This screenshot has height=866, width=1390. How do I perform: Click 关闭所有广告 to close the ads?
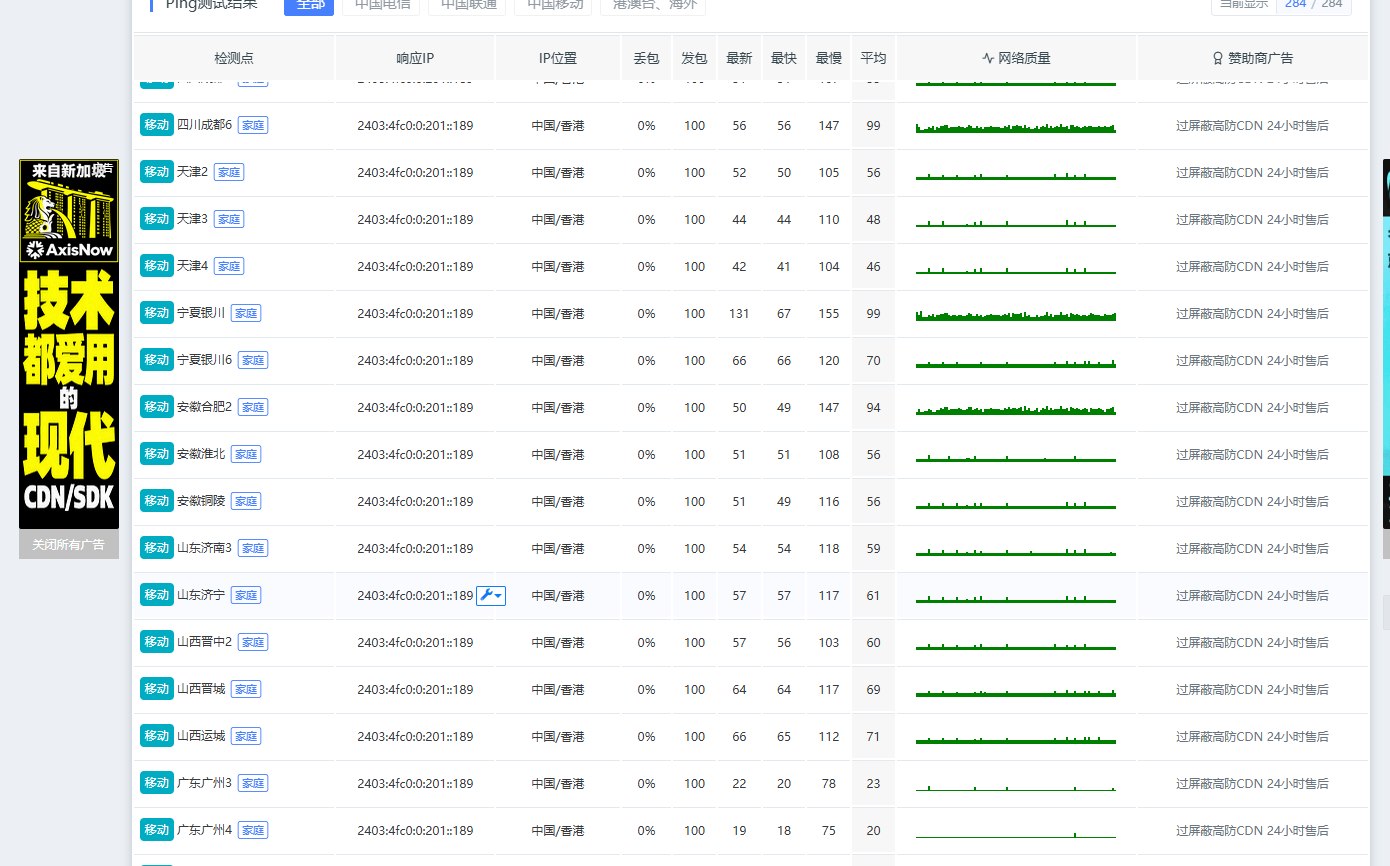point(69,545)
